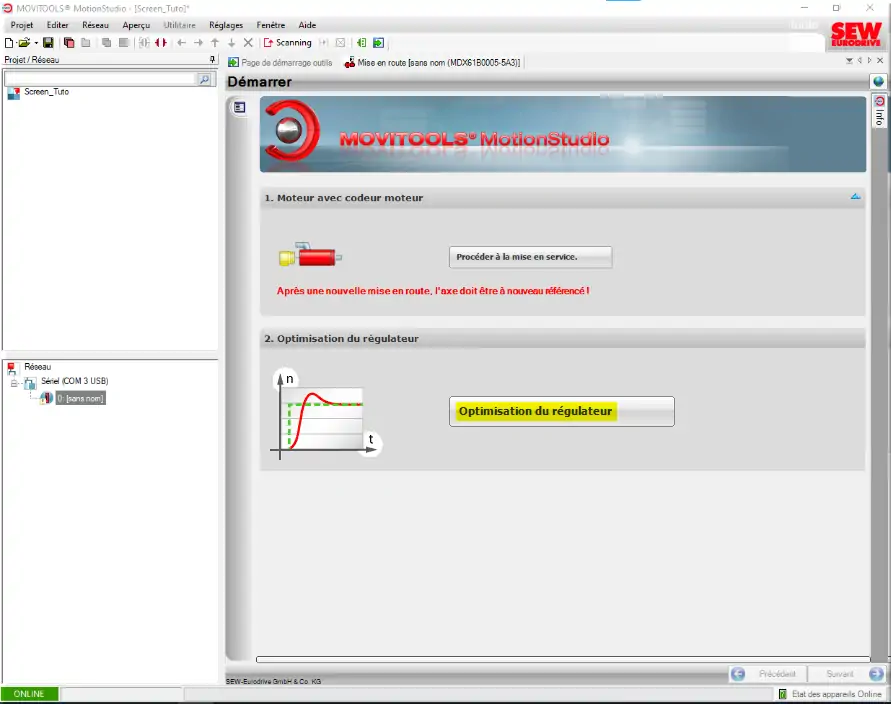Start network Scanning from the toolbar

pyautogui.click(x=288, y=43)
